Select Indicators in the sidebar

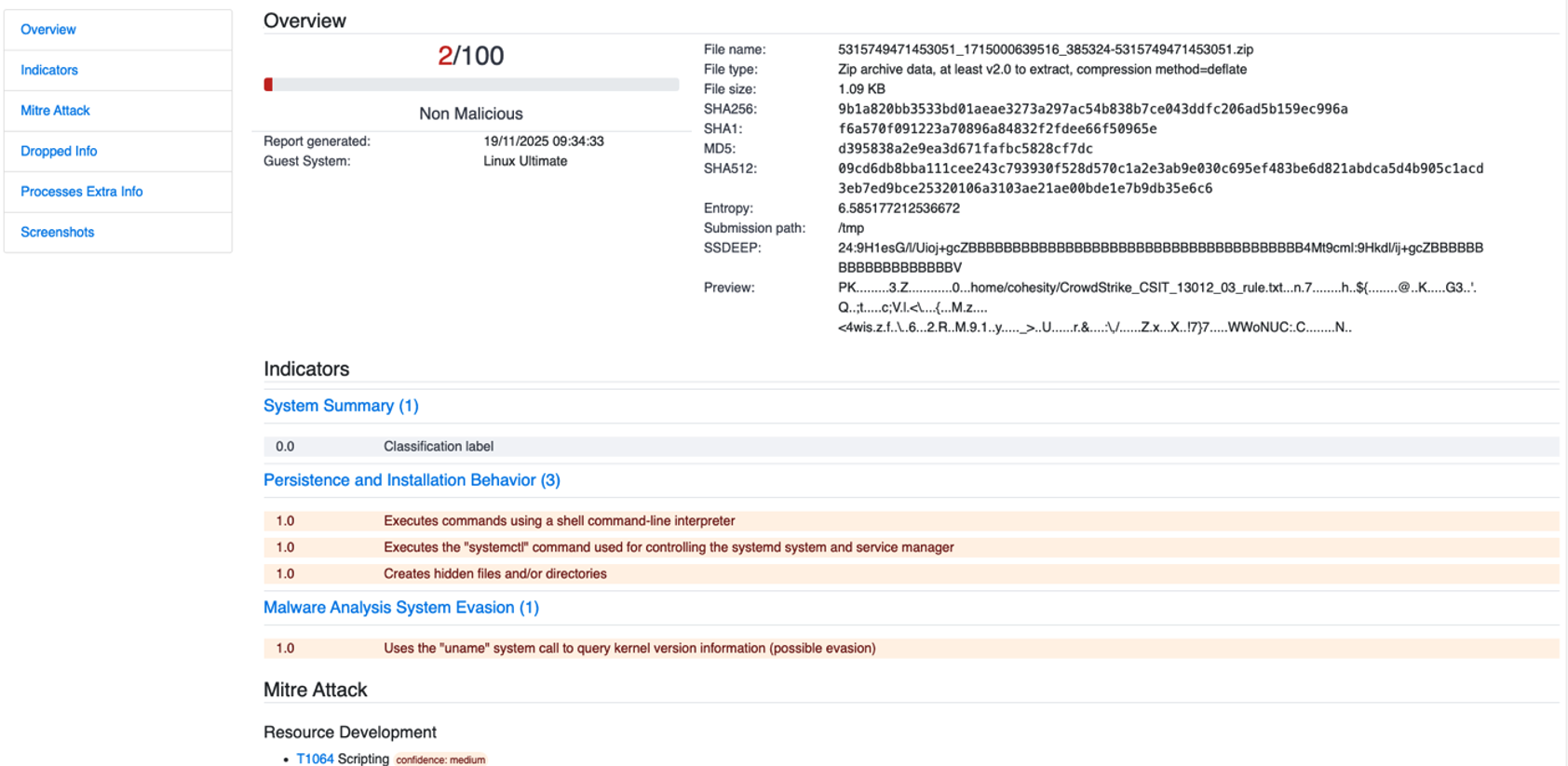[x=49, y=70]
